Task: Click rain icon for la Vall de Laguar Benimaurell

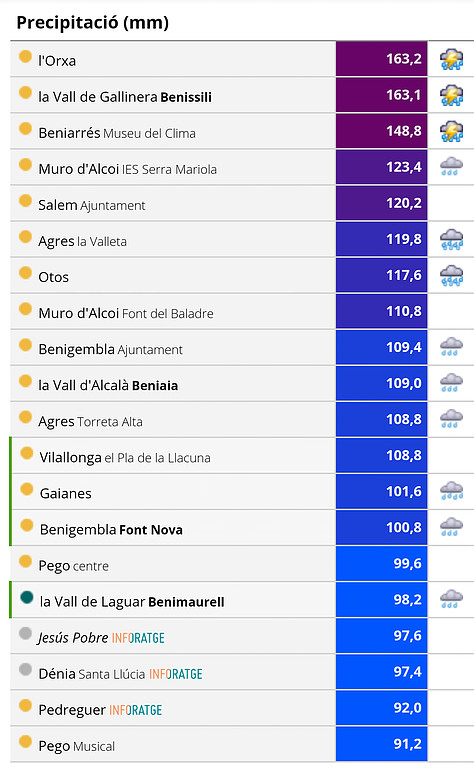Action: [451, 599]
